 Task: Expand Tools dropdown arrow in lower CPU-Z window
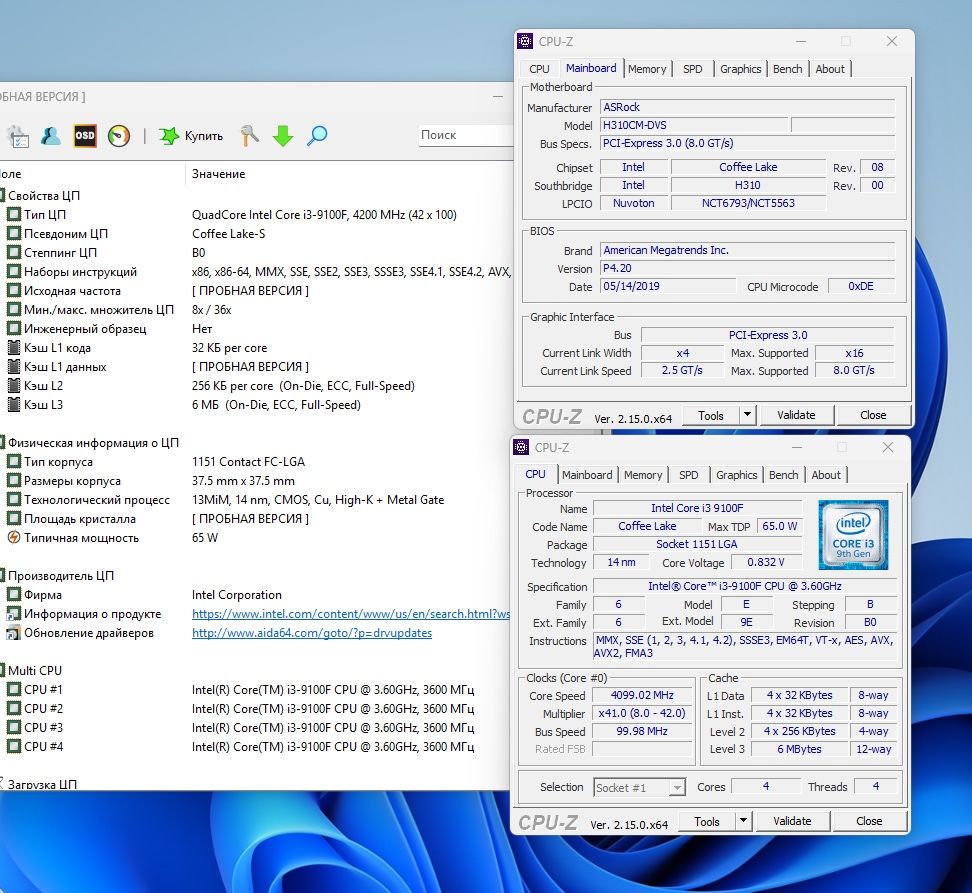pos(744,821)
